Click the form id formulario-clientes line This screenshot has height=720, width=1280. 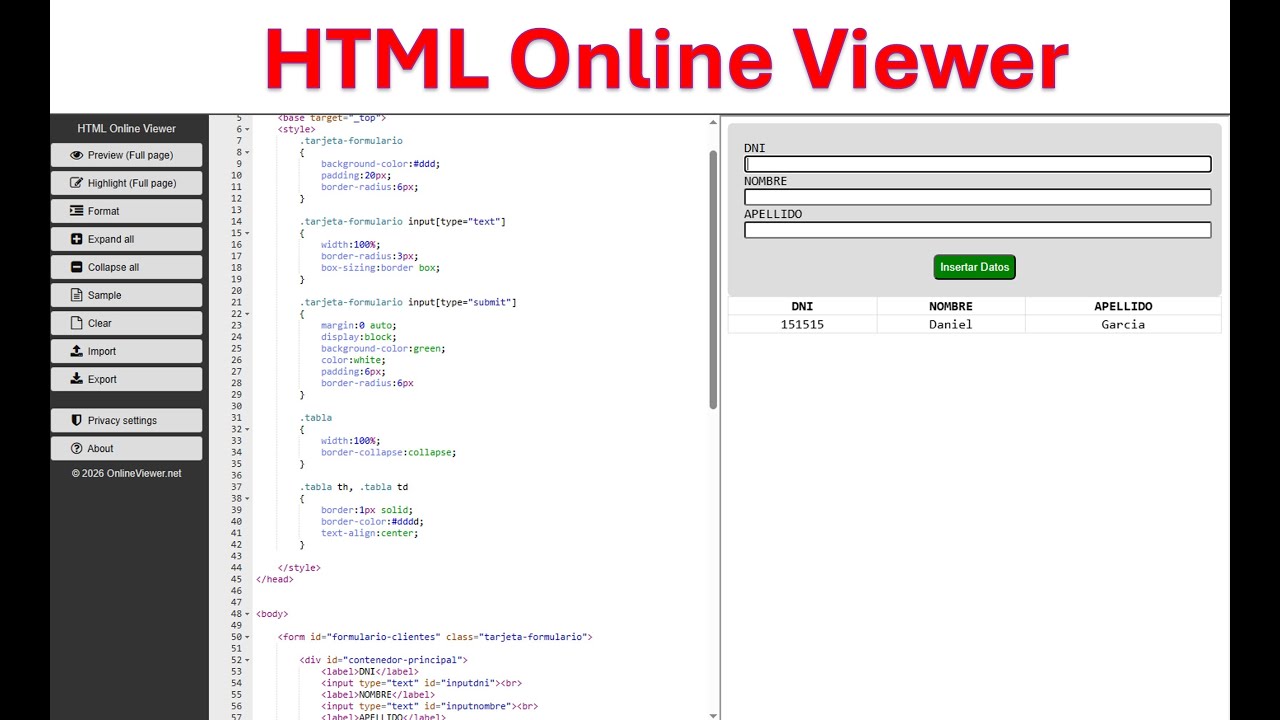[x=435, y=637]
